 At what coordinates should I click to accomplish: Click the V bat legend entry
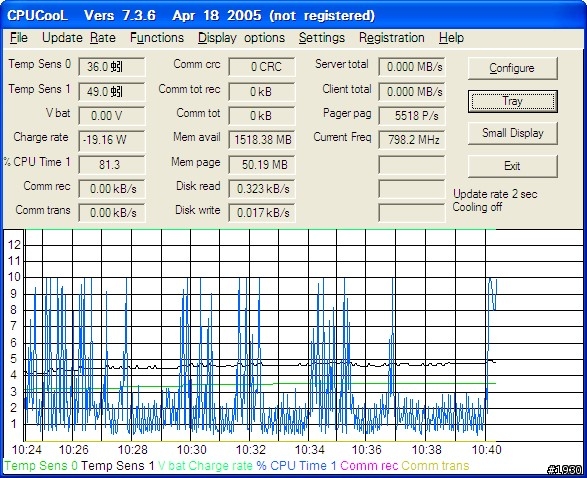(172, 466)
